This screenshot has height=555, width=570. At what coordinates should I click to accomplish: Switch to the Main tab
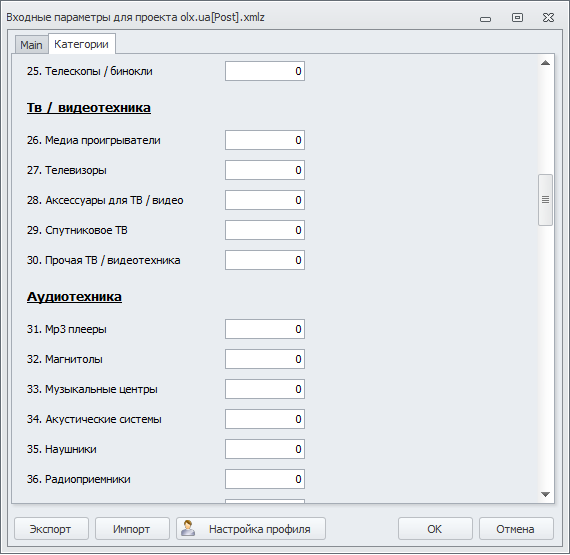(31, 45)
